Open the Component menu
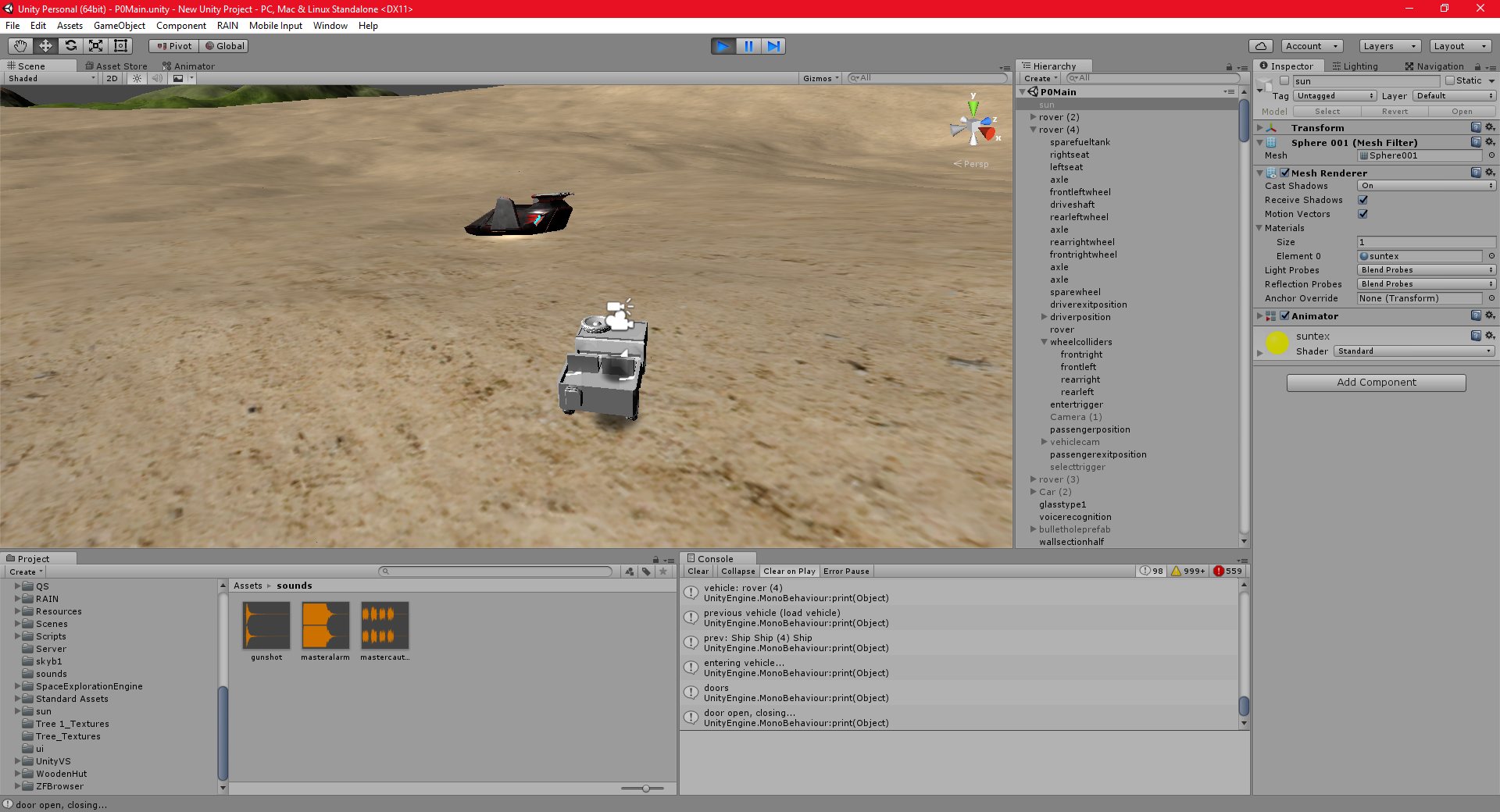The image size is (1500, 812). click(181, 26)
